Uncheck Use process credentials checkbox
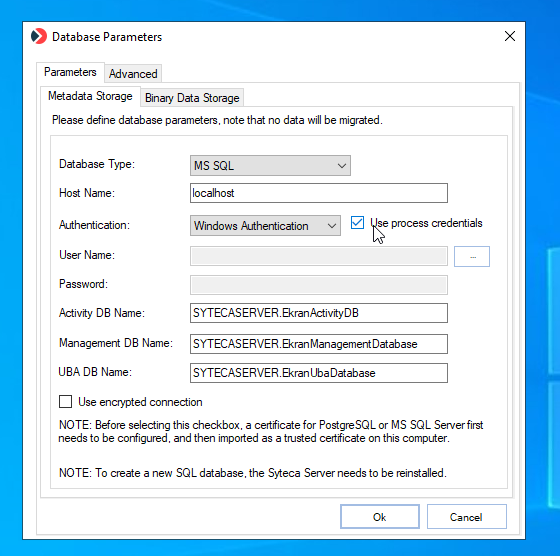Screen dimensions: 560x556 tap(357, 223)
